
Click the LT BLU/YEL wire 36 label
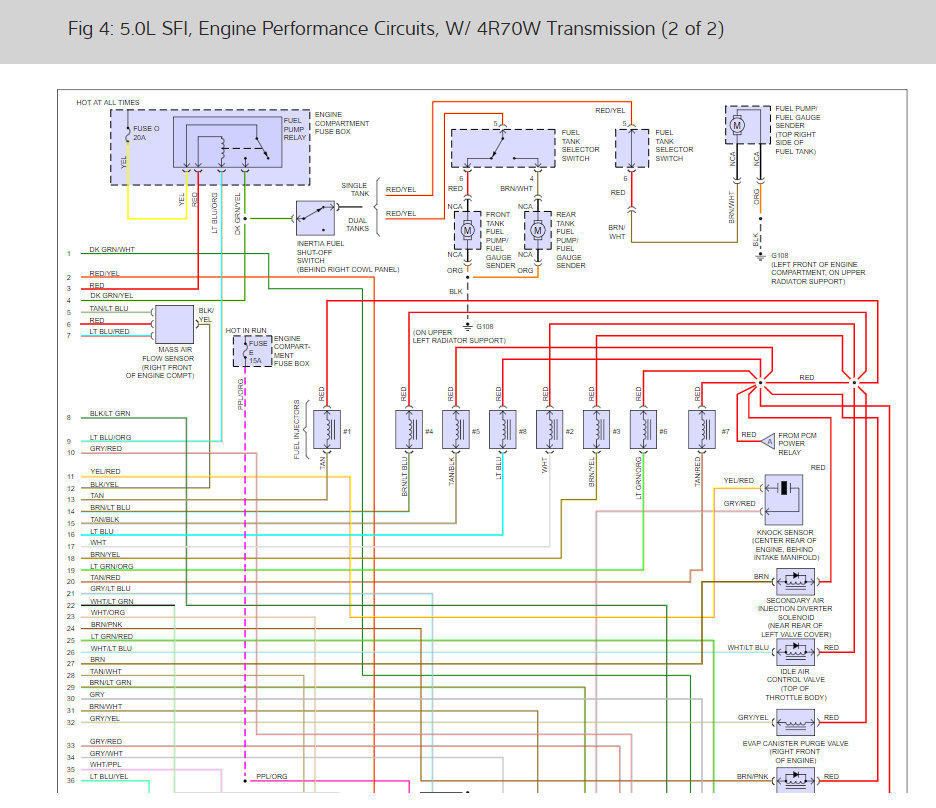click(x=109, y=776)
